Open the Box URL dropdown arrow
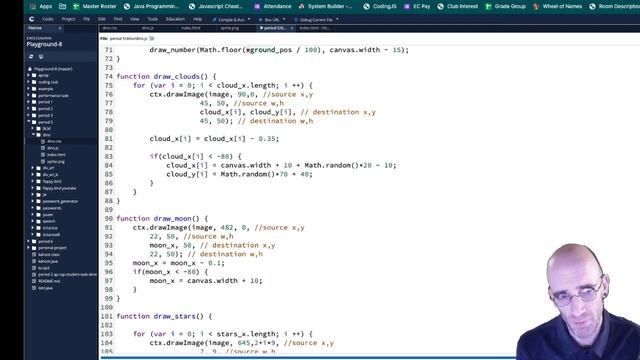The height and width of the screenshot is (360, 640). tap(284, 20)
